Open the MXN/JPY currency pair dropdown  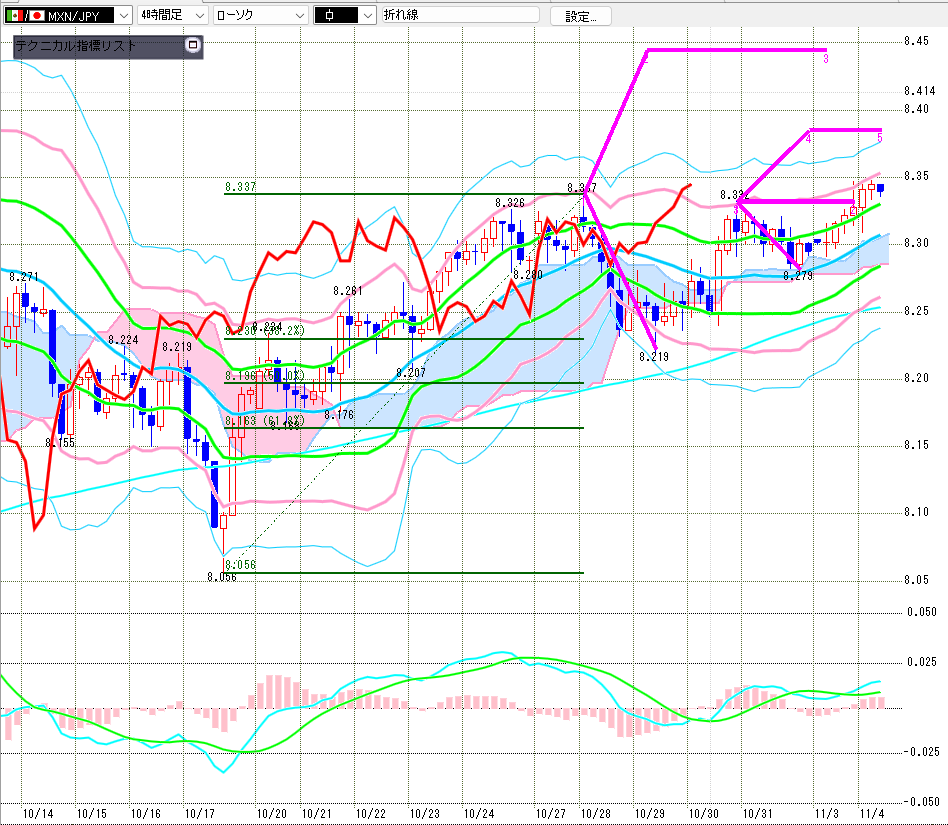[122, 15]
